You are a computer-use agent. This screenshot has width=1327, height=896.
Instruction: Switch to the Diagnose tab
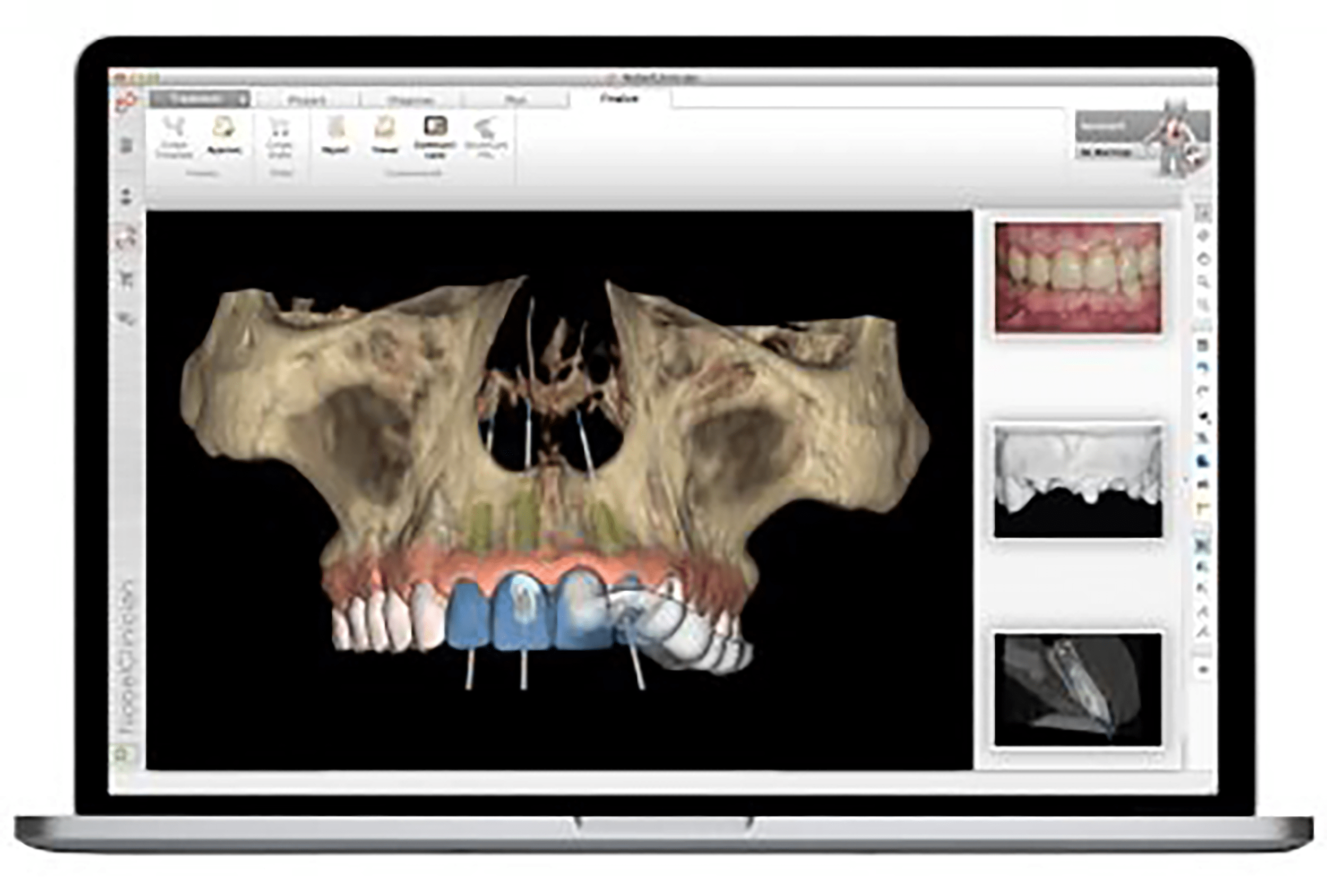pos(411,100)
